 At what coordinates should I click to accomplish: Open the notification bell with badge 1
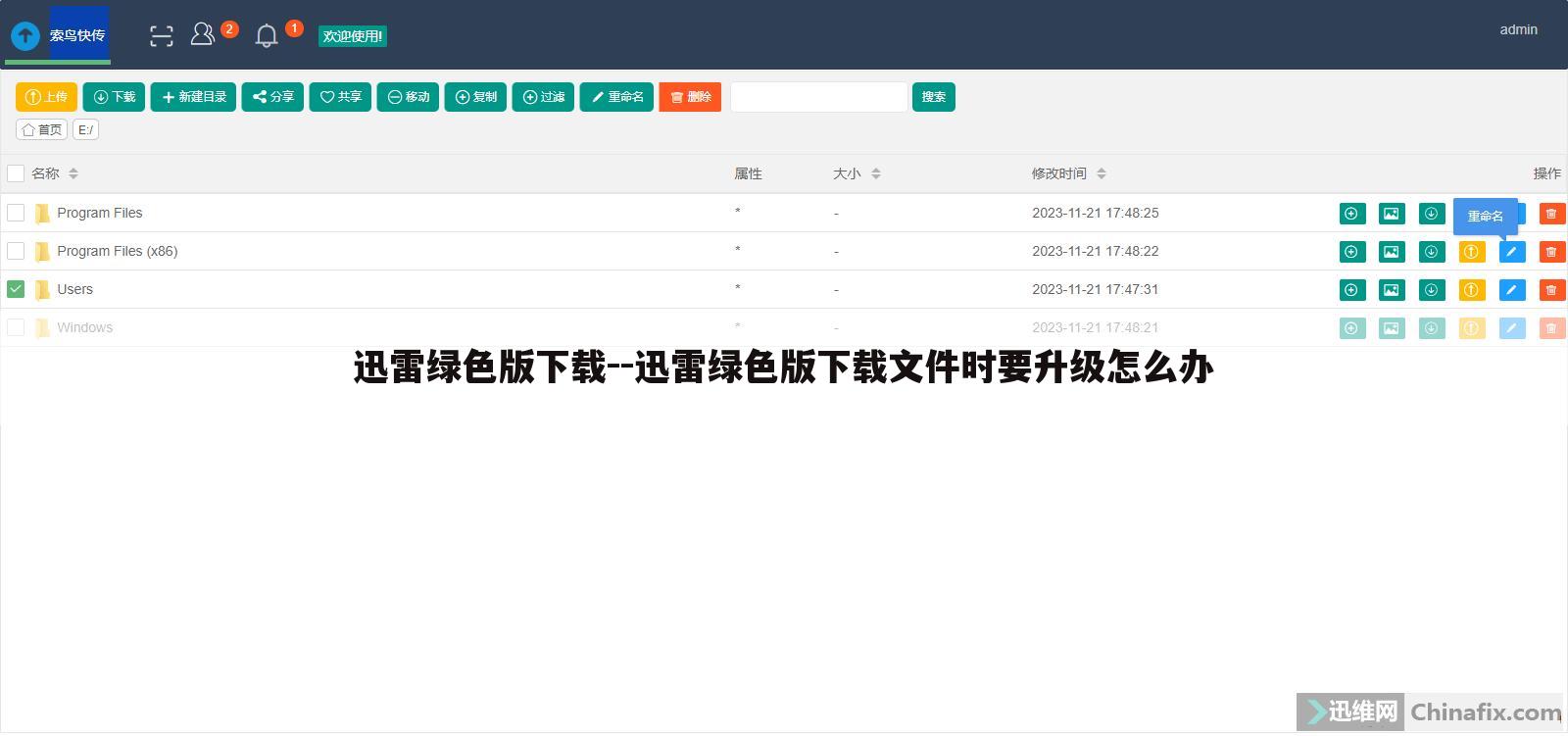coord(267,36)
